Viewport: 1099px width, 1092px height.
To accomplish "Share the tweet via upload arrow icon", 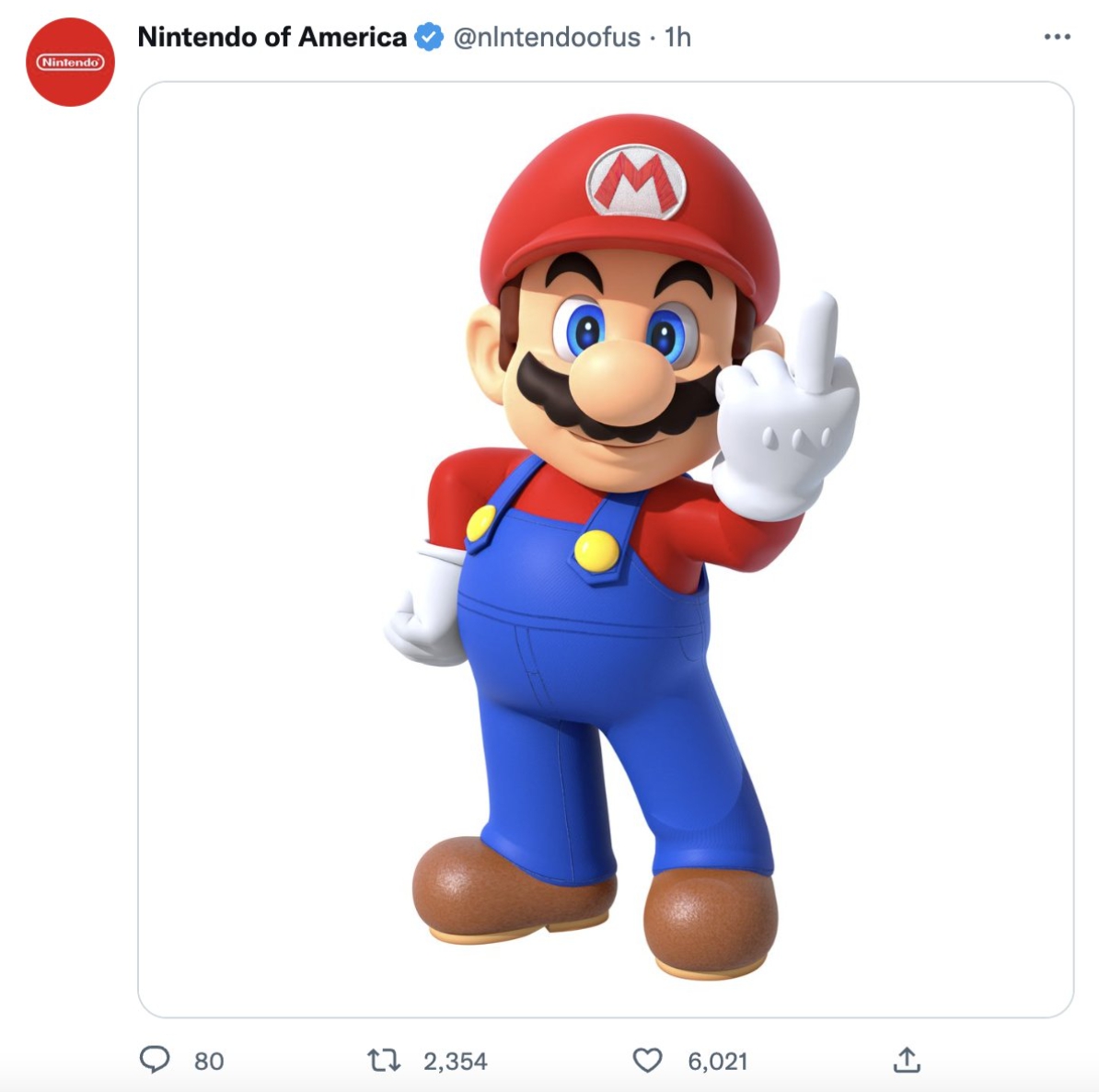I will pyautogui.click(x=907, y=1060).
